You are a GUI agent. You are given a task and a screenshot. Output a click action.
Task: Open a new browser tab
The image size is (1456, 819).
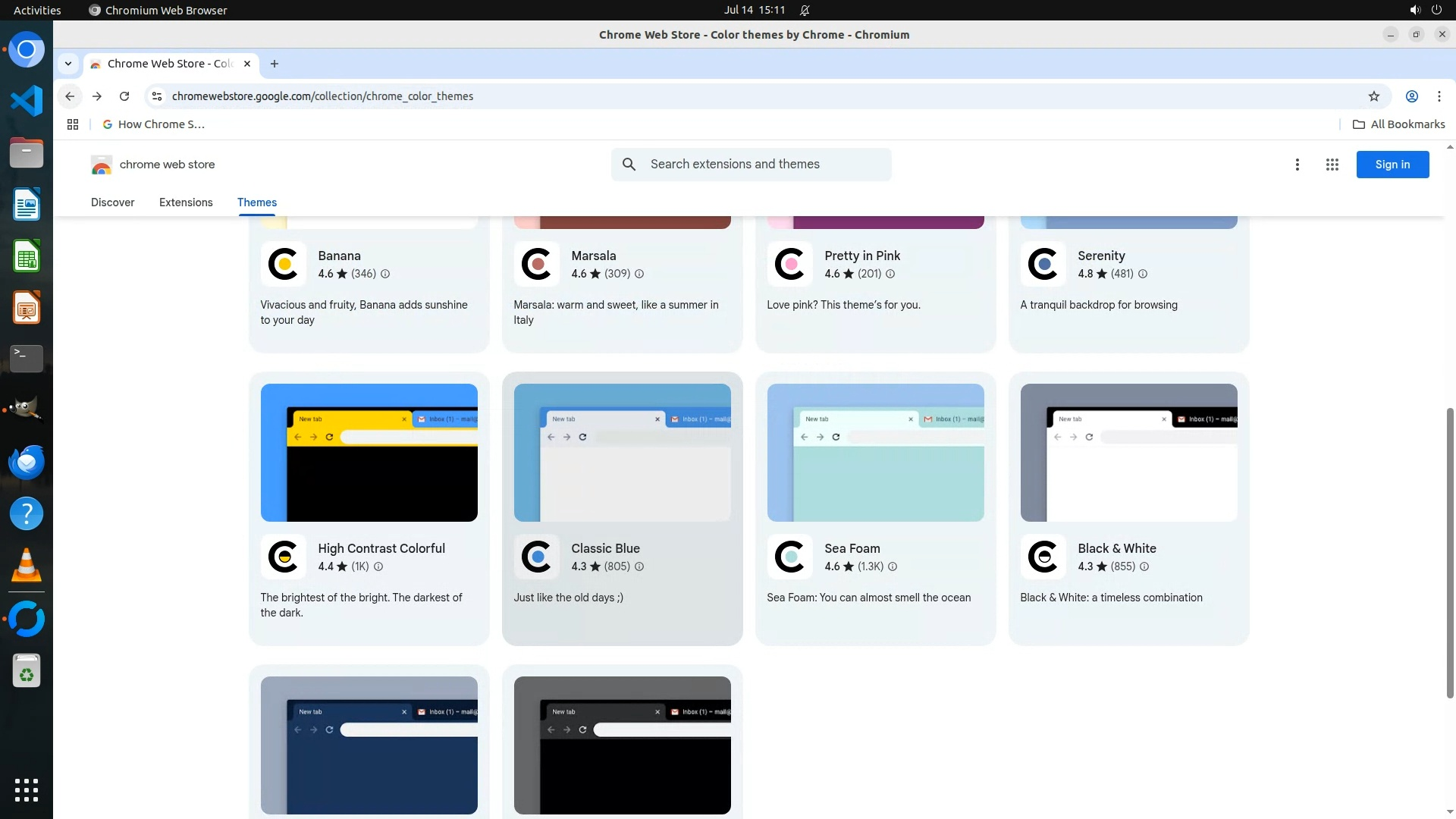click(275, 64)
